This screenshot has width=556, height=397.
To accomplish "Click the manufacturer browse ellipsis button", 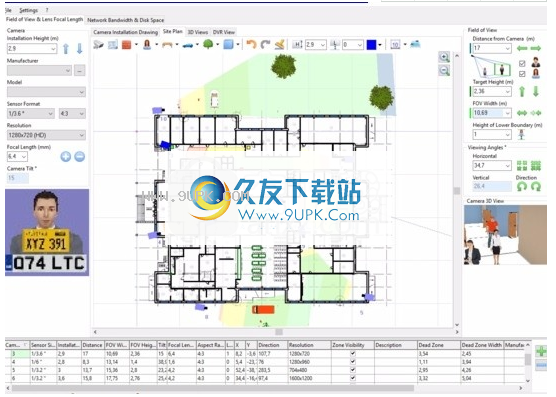I will pyautogui.click(x=79, y=71).
